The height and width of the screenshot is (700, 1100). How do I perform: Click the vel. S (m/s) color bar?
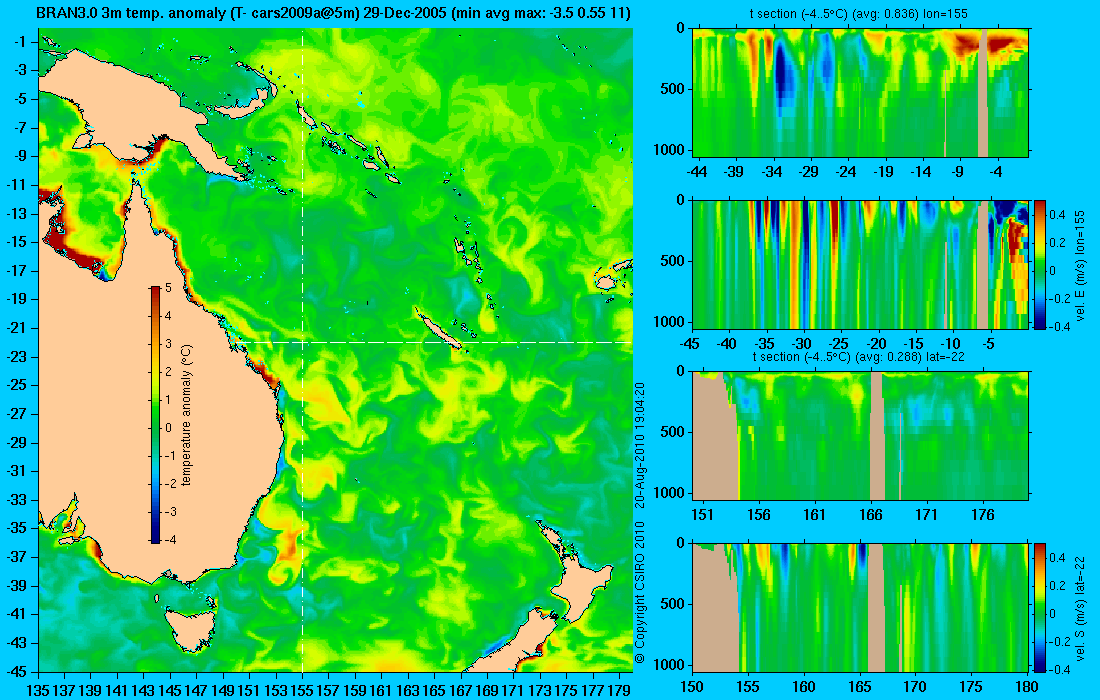click(1040, 607)
